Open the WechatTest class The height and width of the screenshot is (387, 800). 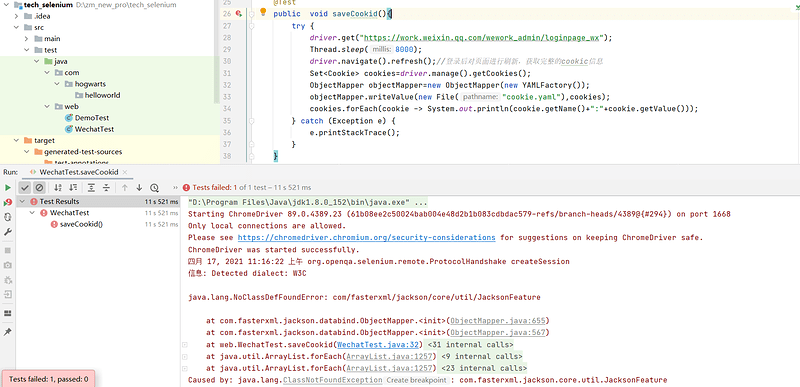pyautogui.click(x=94, y=129)
